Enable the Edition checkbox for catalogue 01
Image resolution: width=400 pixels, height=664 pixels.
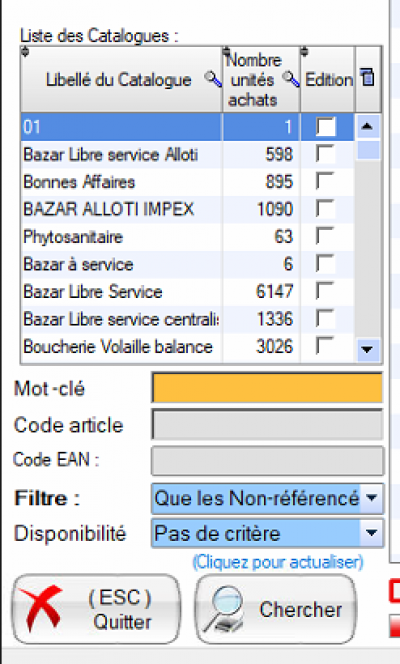pos(326,126)
